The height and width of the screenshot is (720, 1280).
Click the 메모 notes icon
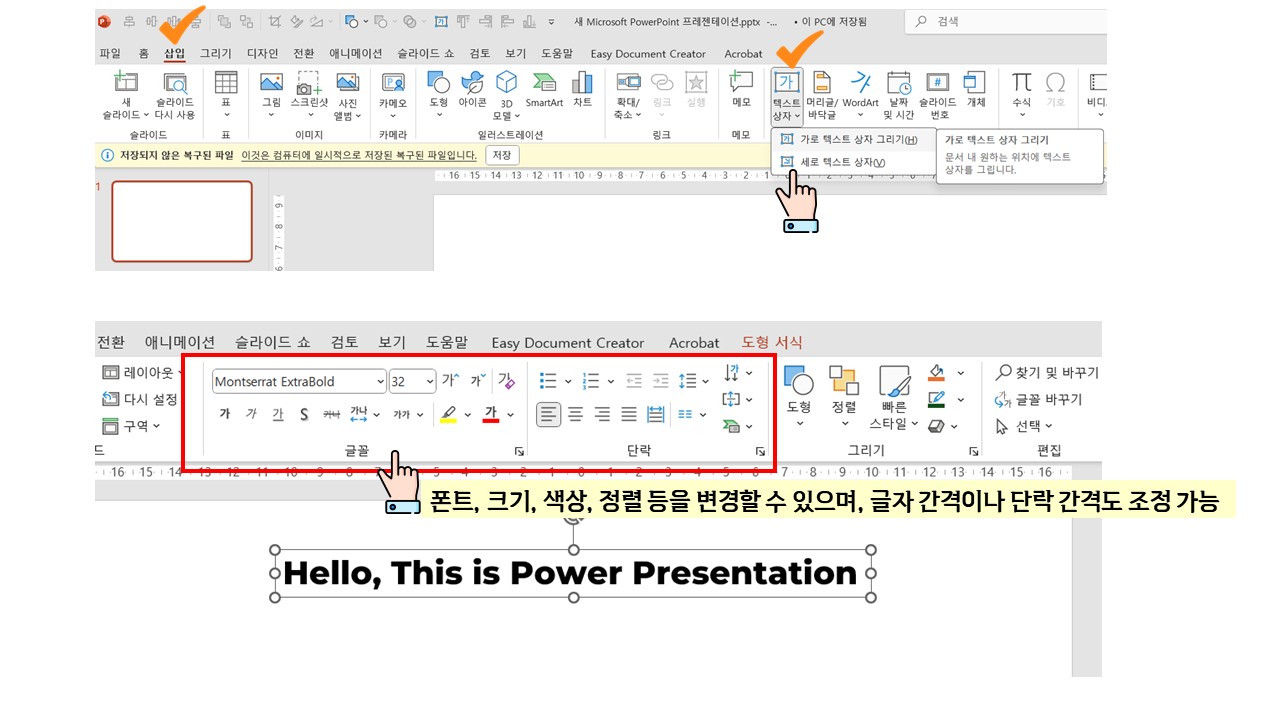[x=742, y=91]
